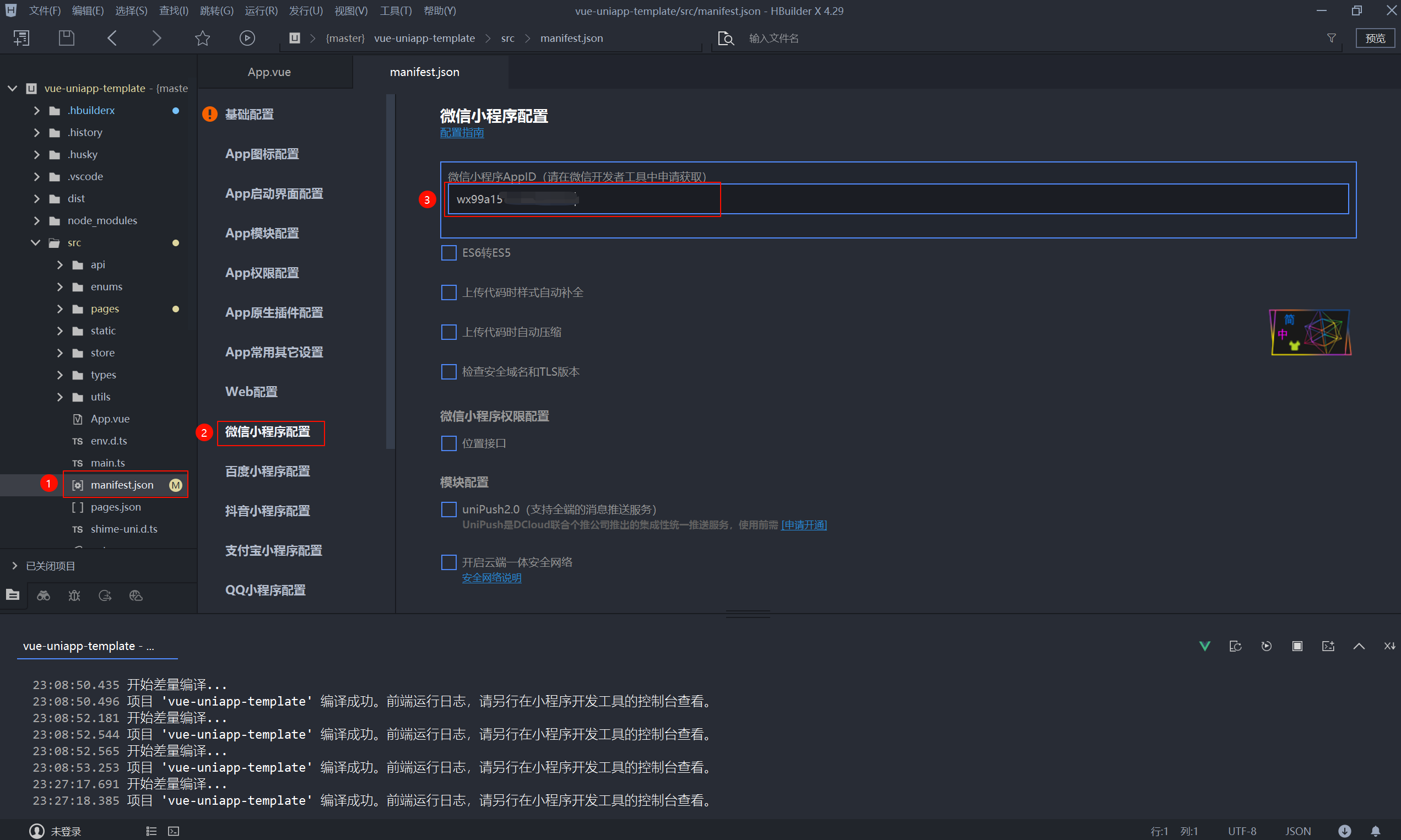Check 上传代码时自动压缩 option

[x=448, y=332]
